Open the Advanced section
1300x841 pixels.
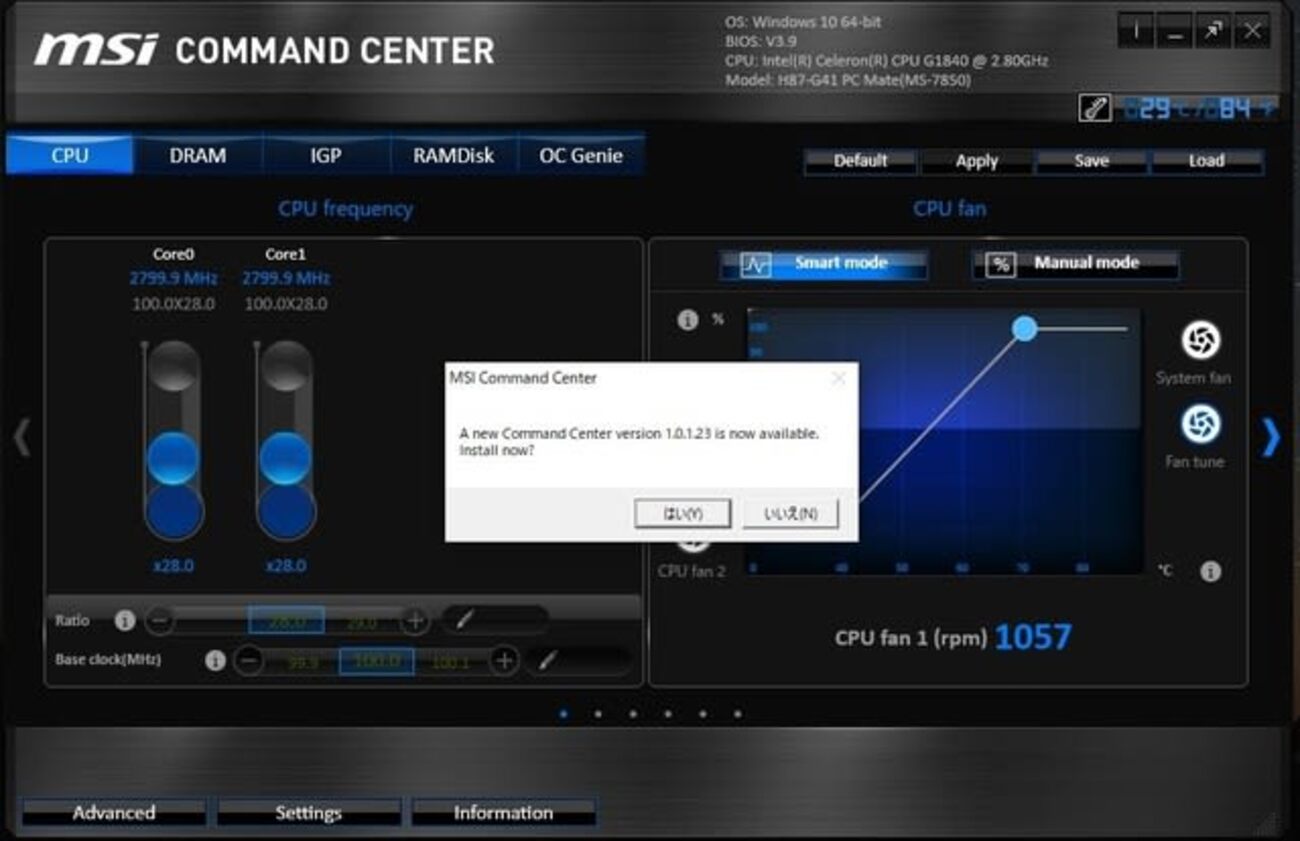[114, 813]
